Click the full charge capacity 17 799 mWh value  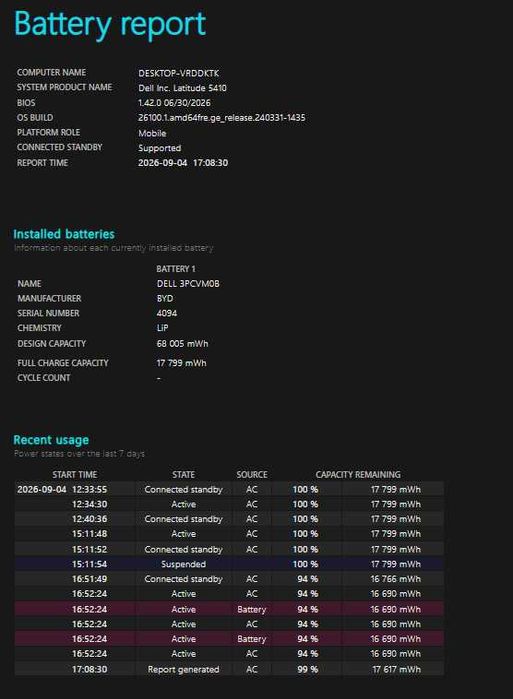pos(181,363)
